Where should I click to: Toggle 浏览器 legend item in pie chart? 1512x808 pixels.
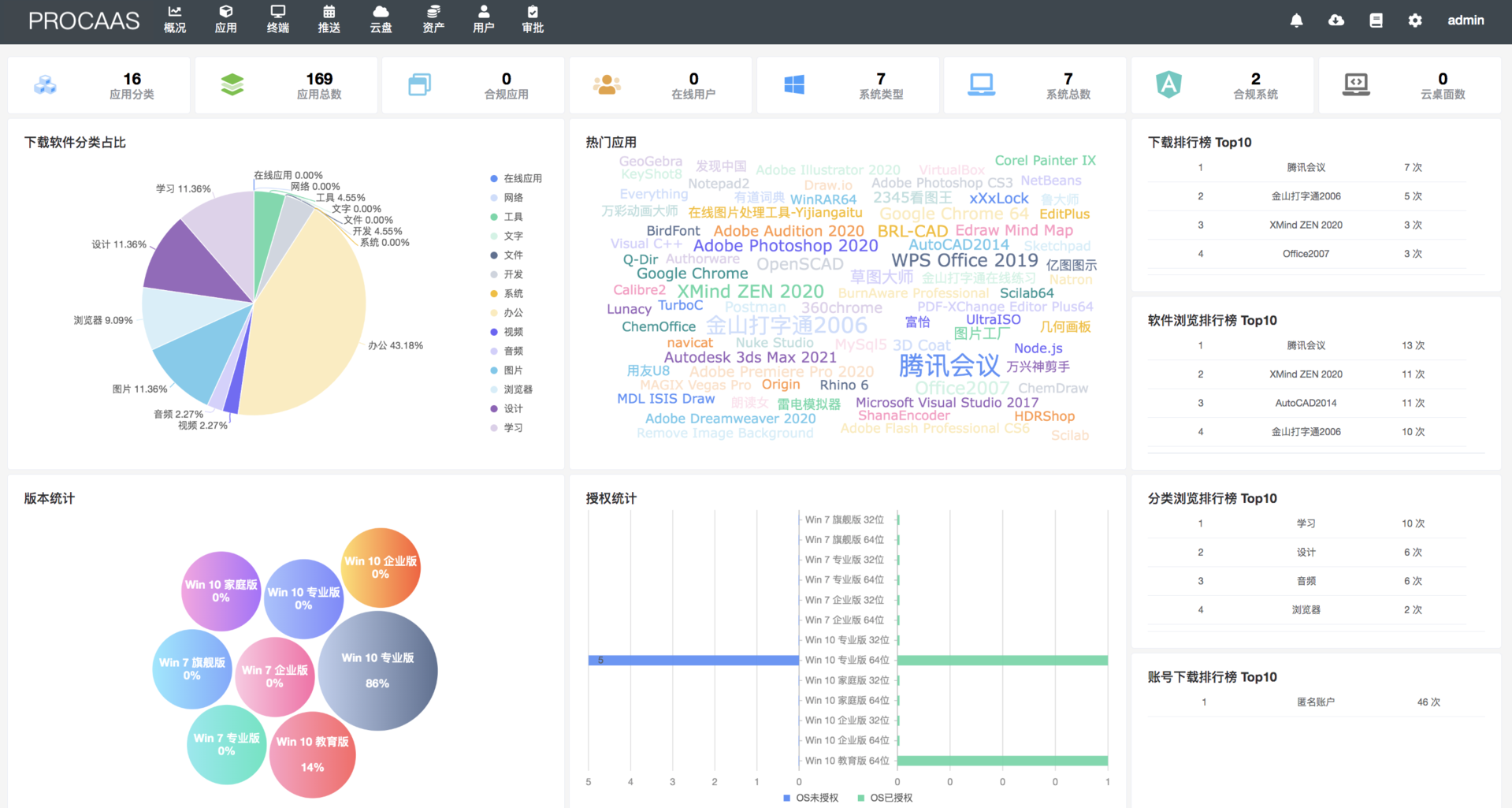(511, 389)
